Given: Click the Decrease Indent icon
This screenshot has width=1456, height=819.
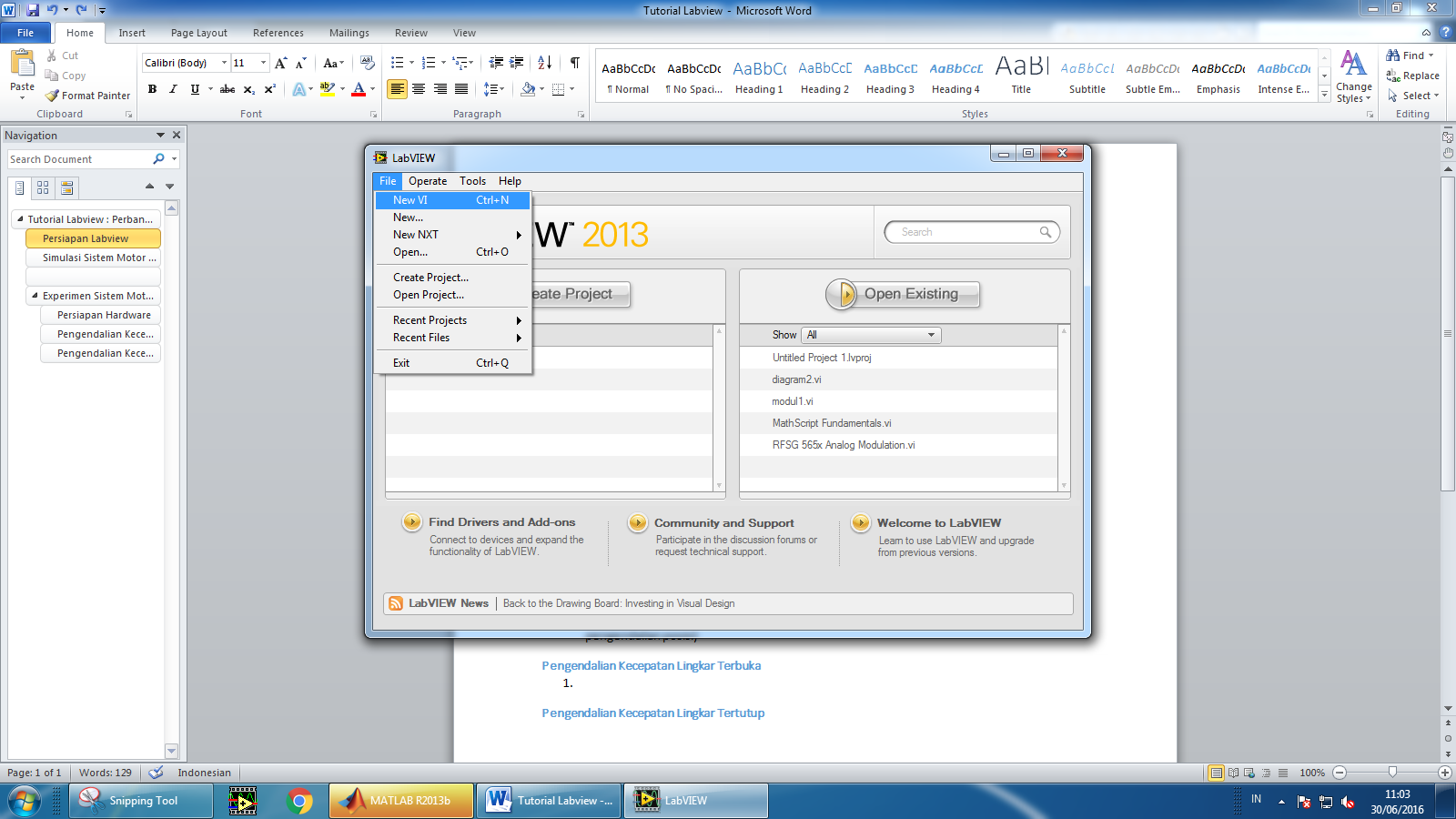Looking at the screenshot, I should (x=496, y=63).
